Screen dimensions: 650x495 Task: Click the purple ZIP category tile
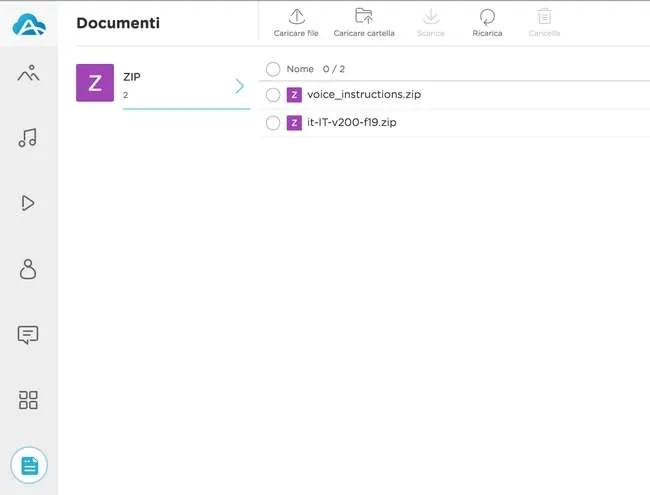click(x=95, y=82)
